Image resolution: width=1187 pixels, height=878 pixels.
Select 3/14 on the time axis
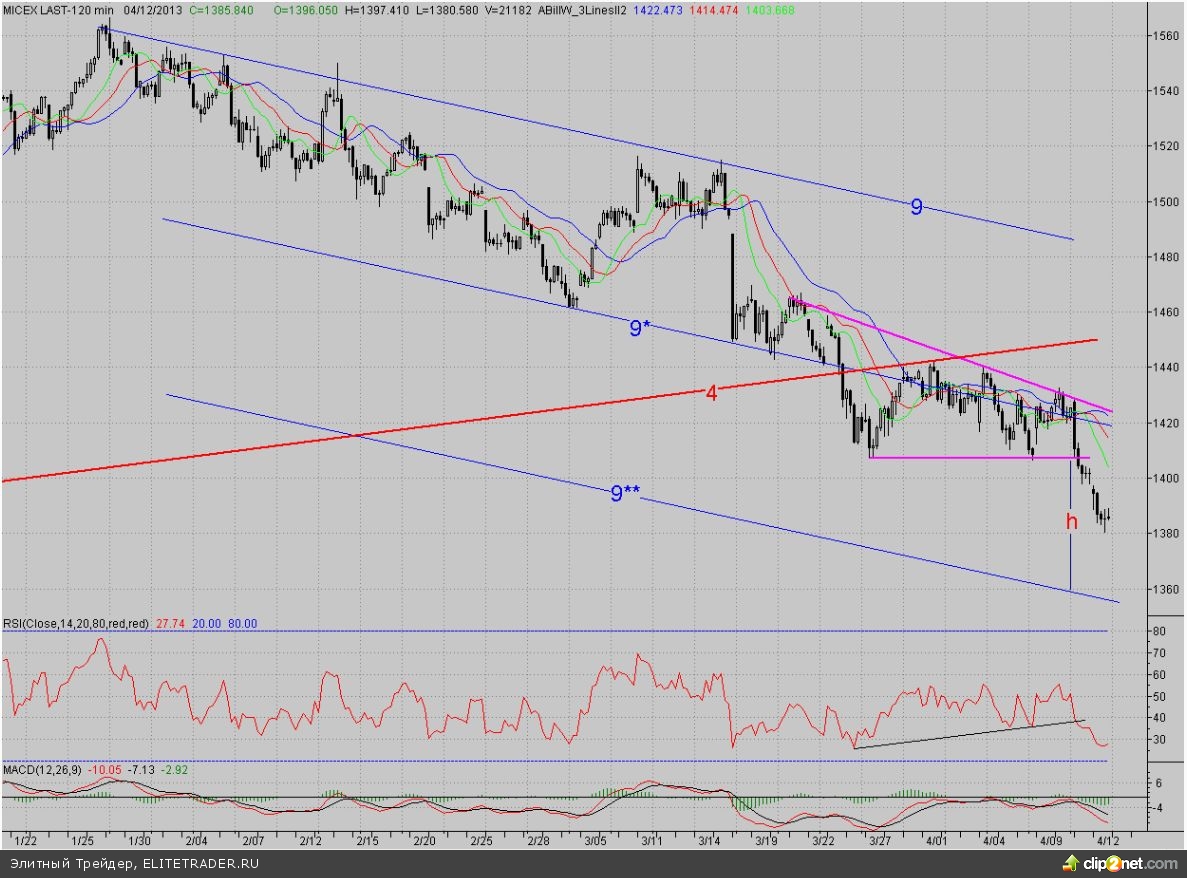click(x=711, y=842)
